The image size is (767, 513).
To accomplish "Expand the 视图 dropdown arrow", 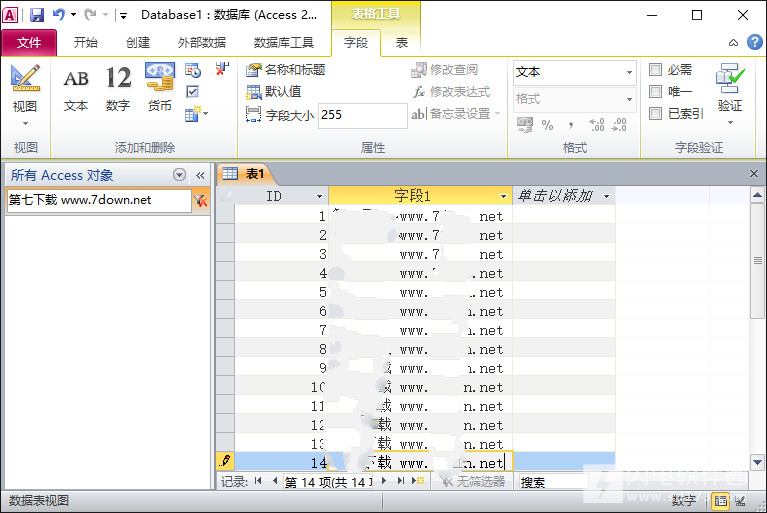I will (25, 123).
